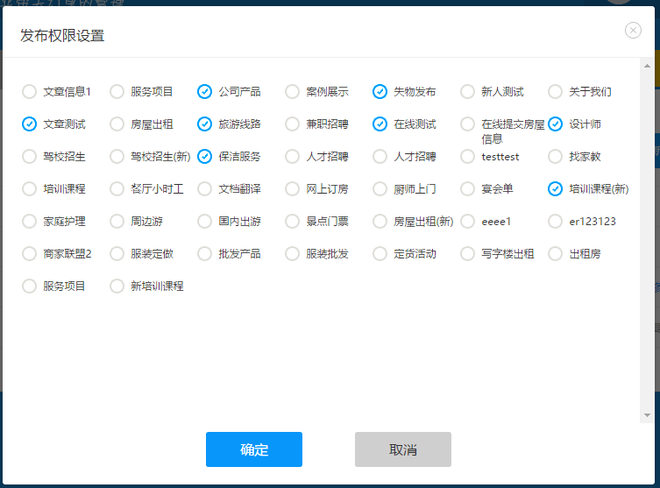Enable the 商家联盟2 checkbox

point(30,254)
